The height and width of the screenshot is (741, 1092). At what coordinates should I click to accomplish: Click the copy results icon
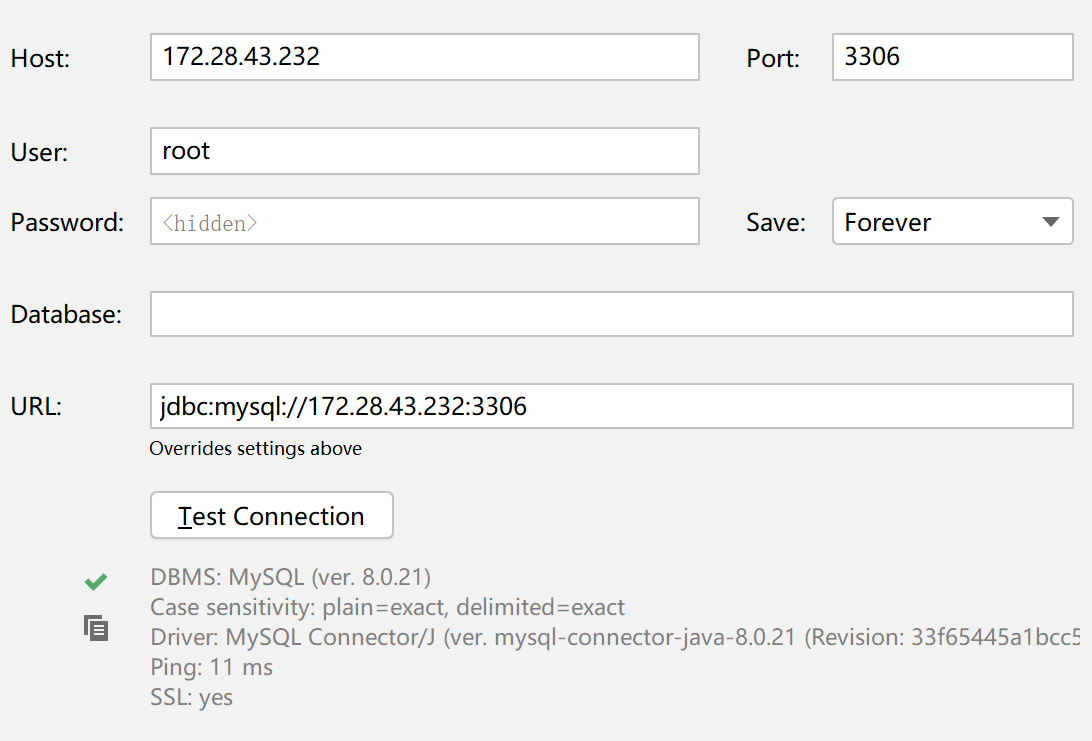pos(96,628)
